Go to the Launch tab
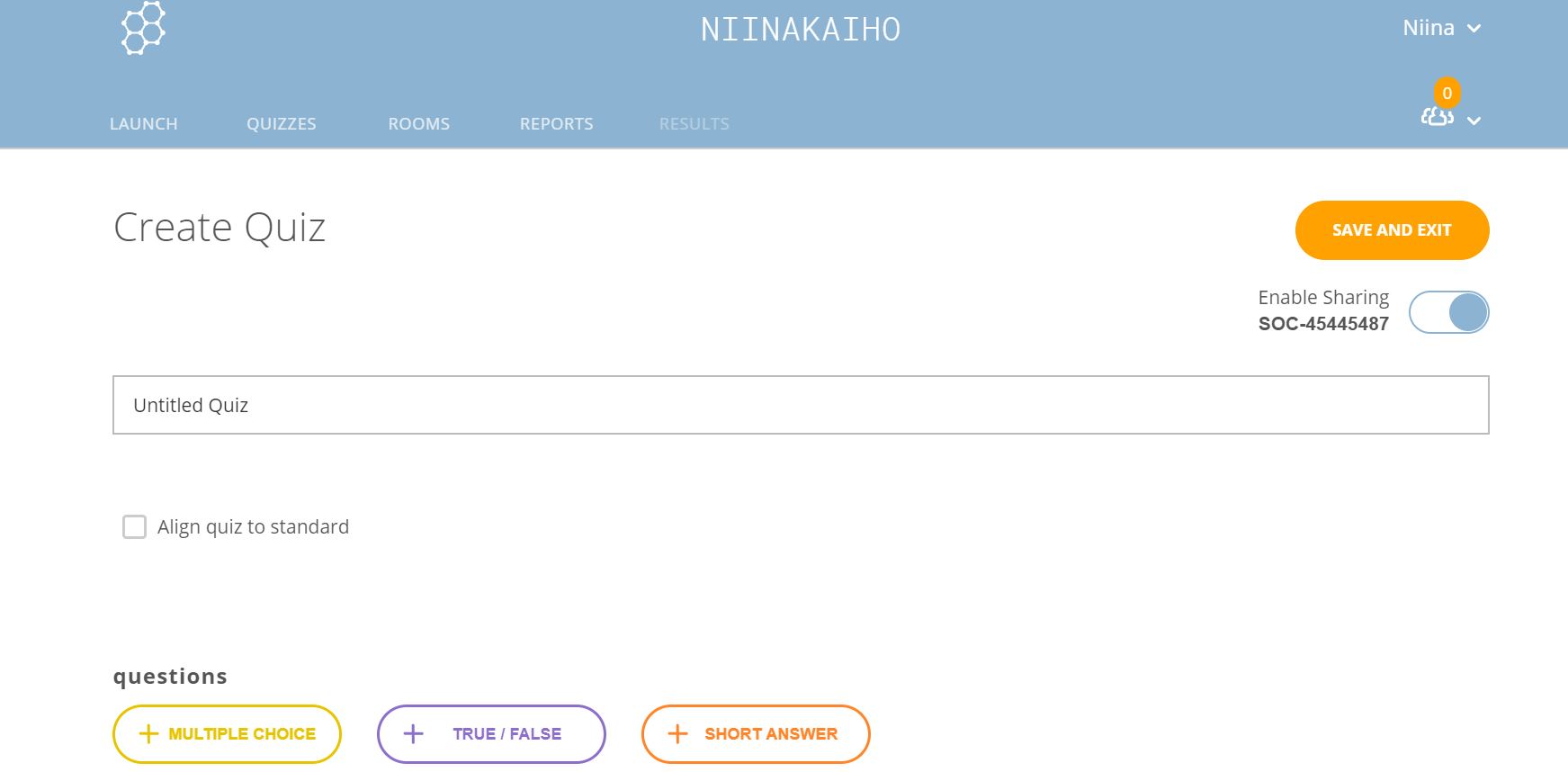 coord(143,124)
